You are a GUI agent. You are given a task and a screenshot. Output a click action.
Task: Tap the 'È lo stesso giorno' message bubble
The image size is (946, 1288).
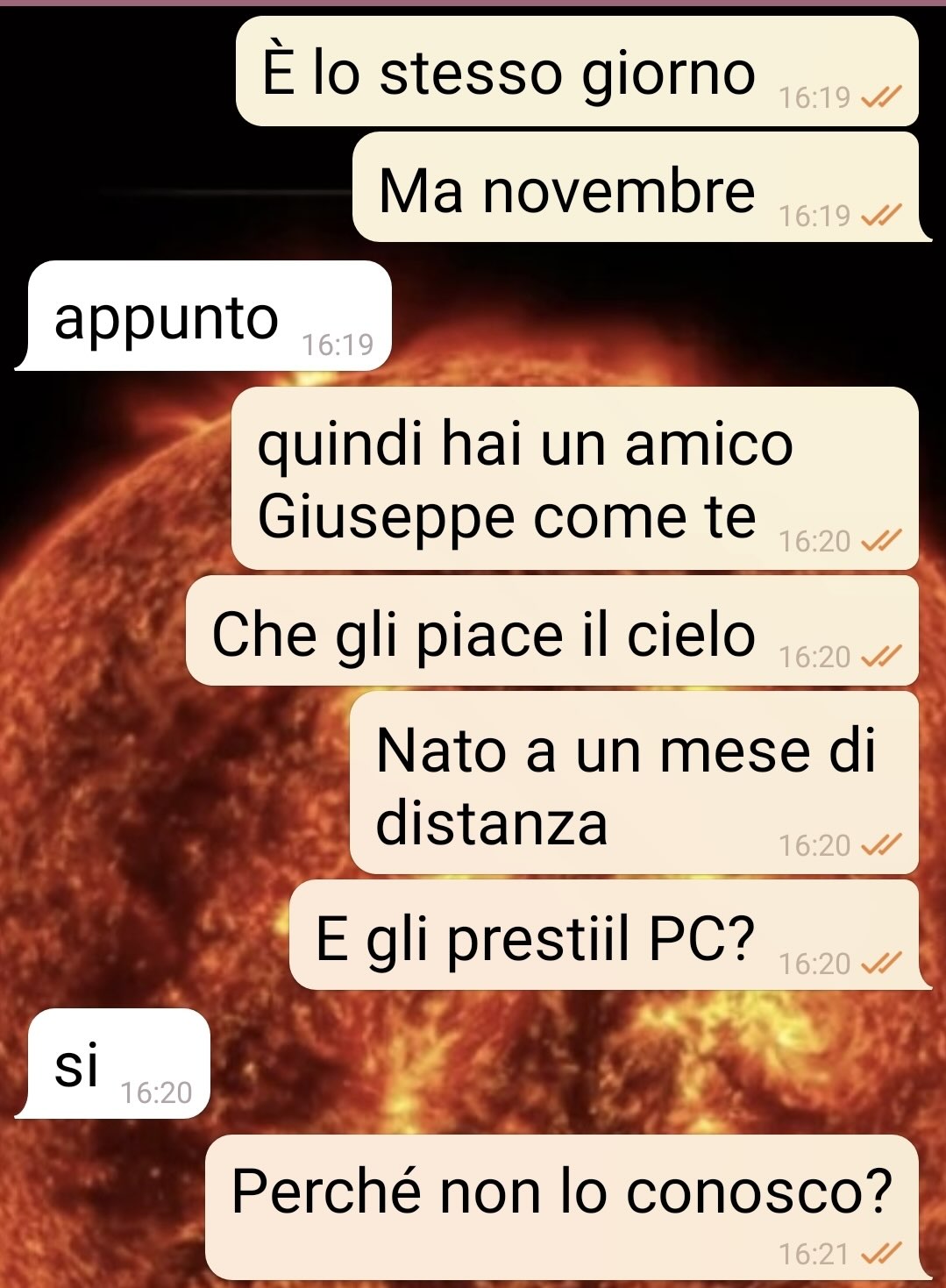[x=577, y=71]
